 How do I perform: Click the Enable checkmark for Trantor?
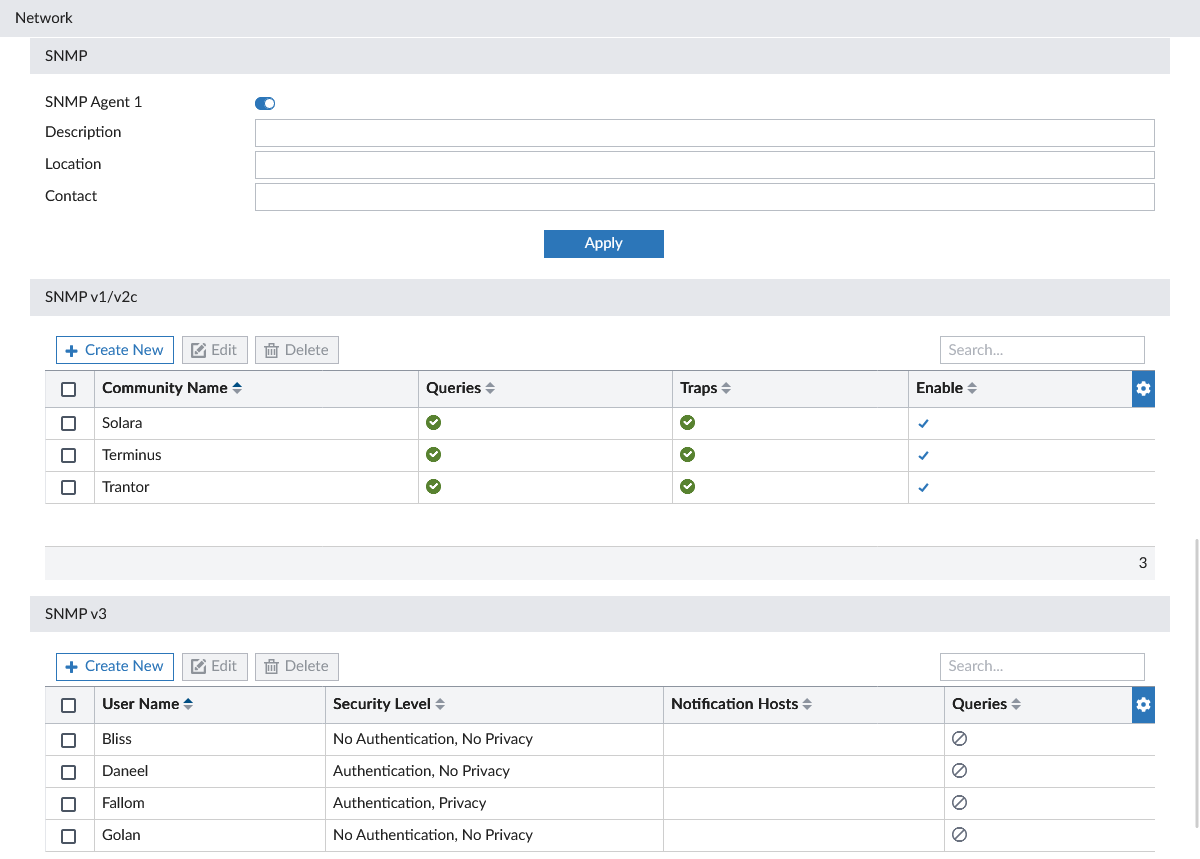(x=923, y=488)
